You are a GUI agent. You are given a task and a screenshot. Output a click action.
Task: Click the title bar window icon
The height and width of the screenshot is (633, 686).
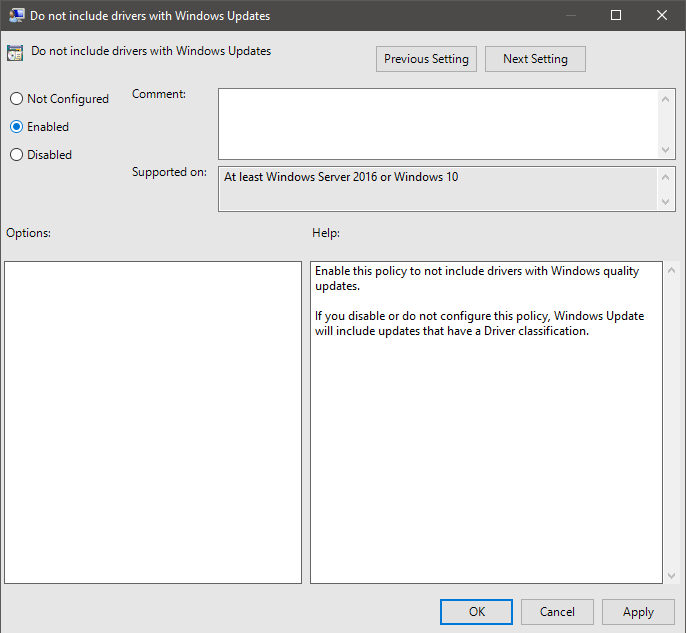(x=17, y=15)
